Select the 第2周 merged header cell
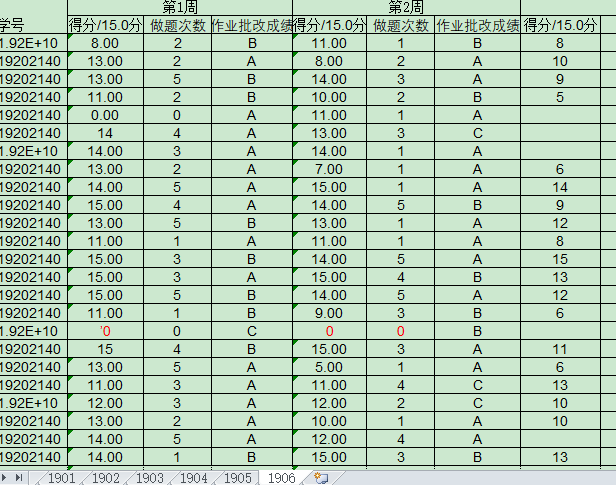This screenshot has height=485, width=616. [406, 7]
